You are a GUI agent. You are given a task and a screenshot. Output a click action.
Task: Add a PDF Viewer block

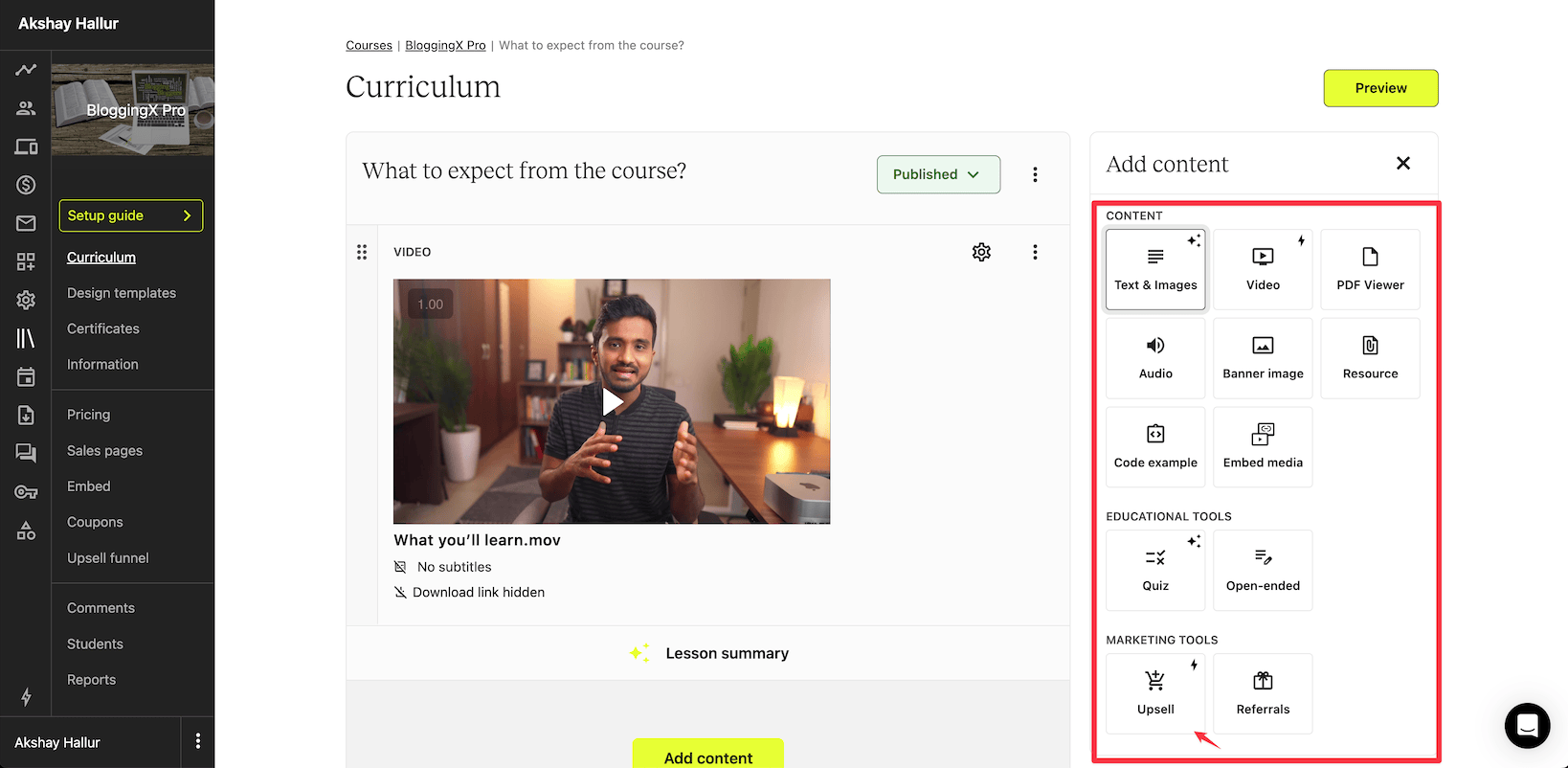tap(1370, 269)
